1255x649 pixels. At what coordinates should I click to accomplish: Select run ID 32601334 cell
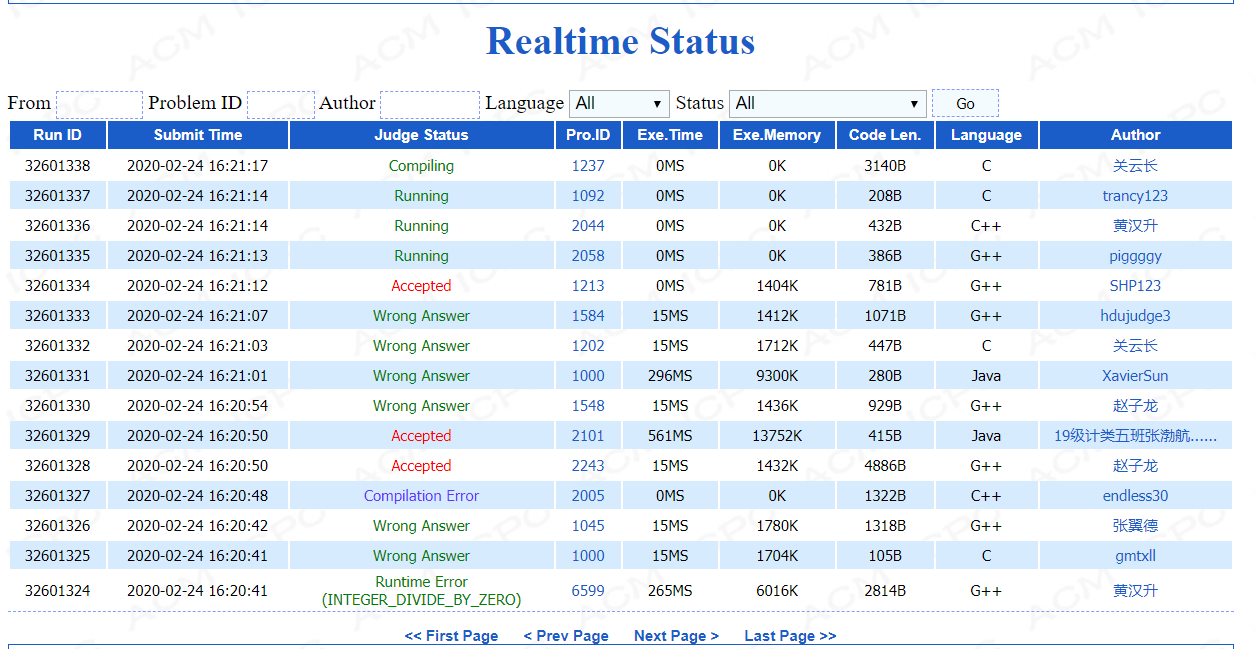(58, 286)
